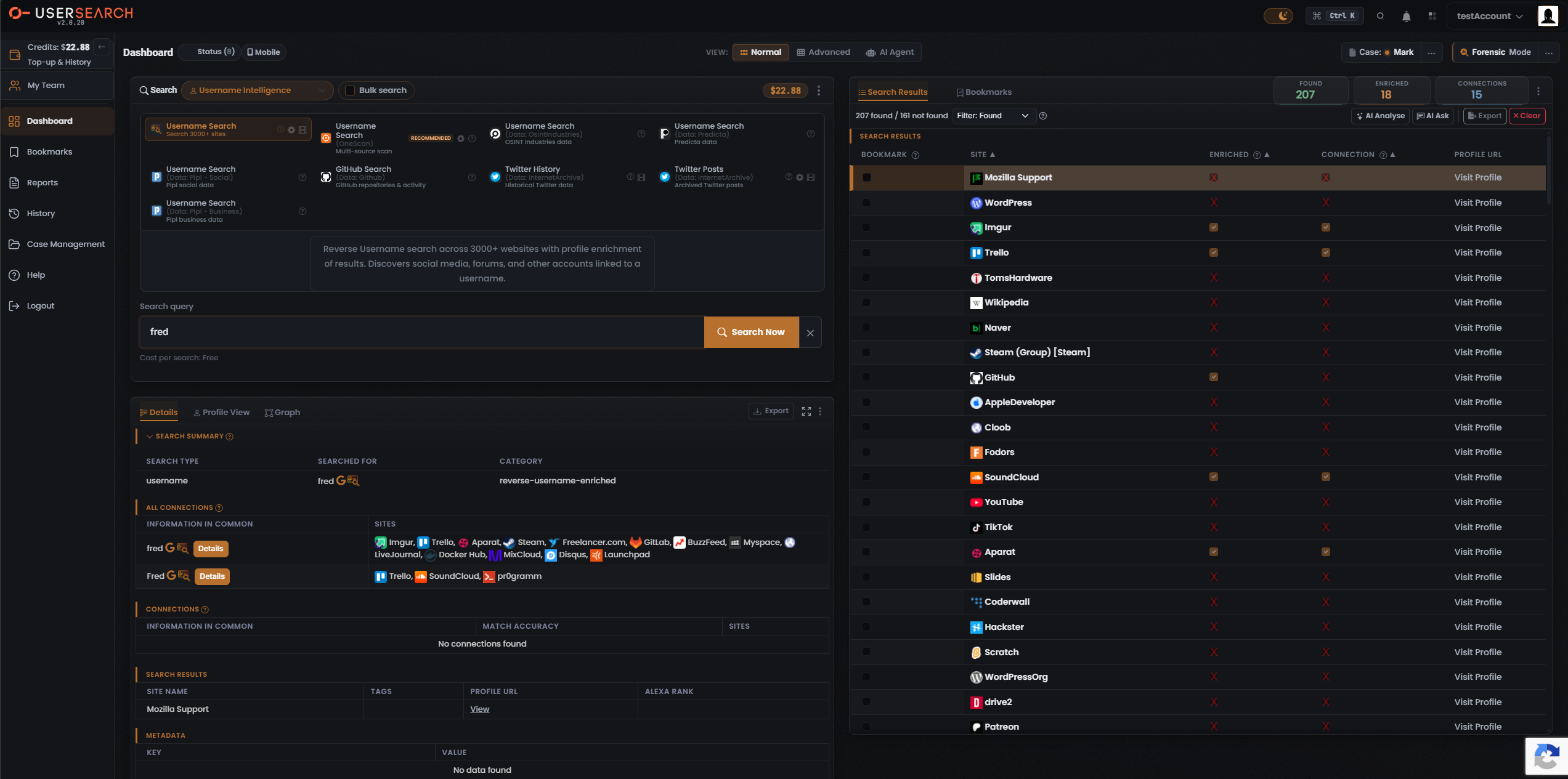Open Username Intelligence dropdown
1568x779 pixels.
[x=257, y=91]
